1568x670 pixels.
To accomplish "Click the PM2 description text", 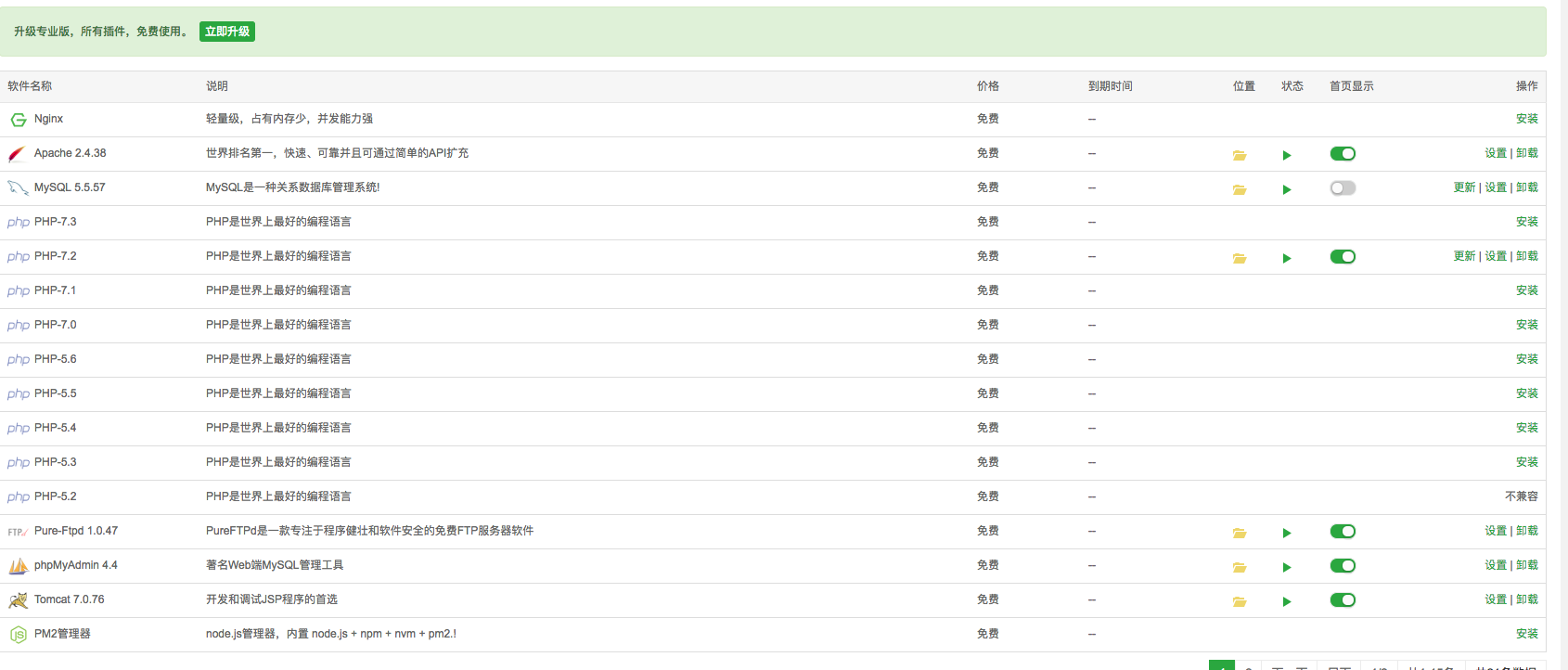I will click(331, 634).
